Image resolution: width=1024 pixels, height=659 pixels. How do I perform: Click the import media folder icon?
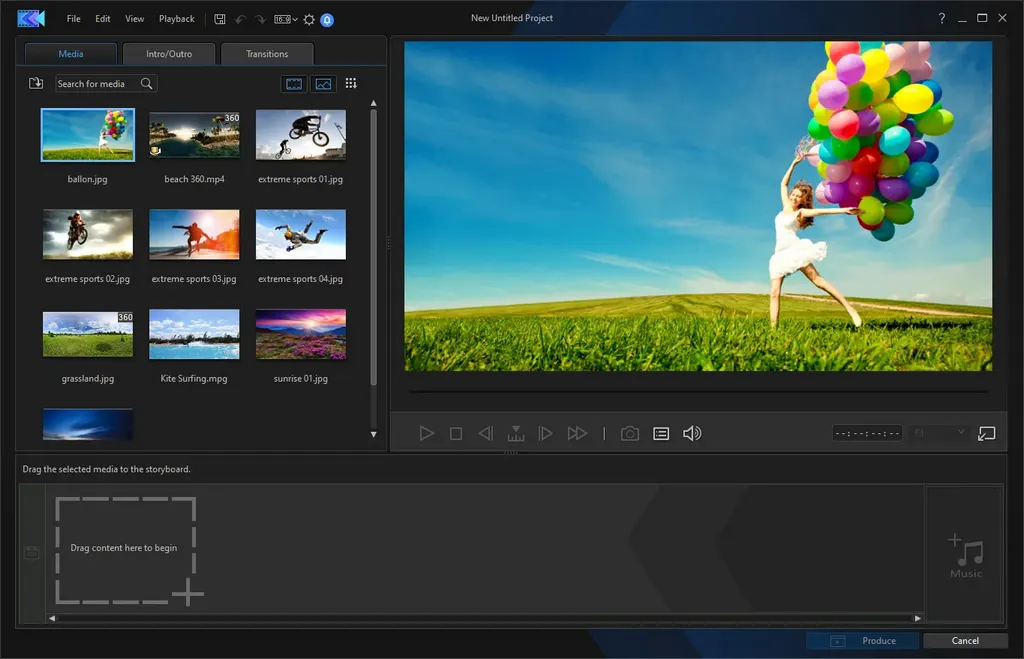[36, 83]
